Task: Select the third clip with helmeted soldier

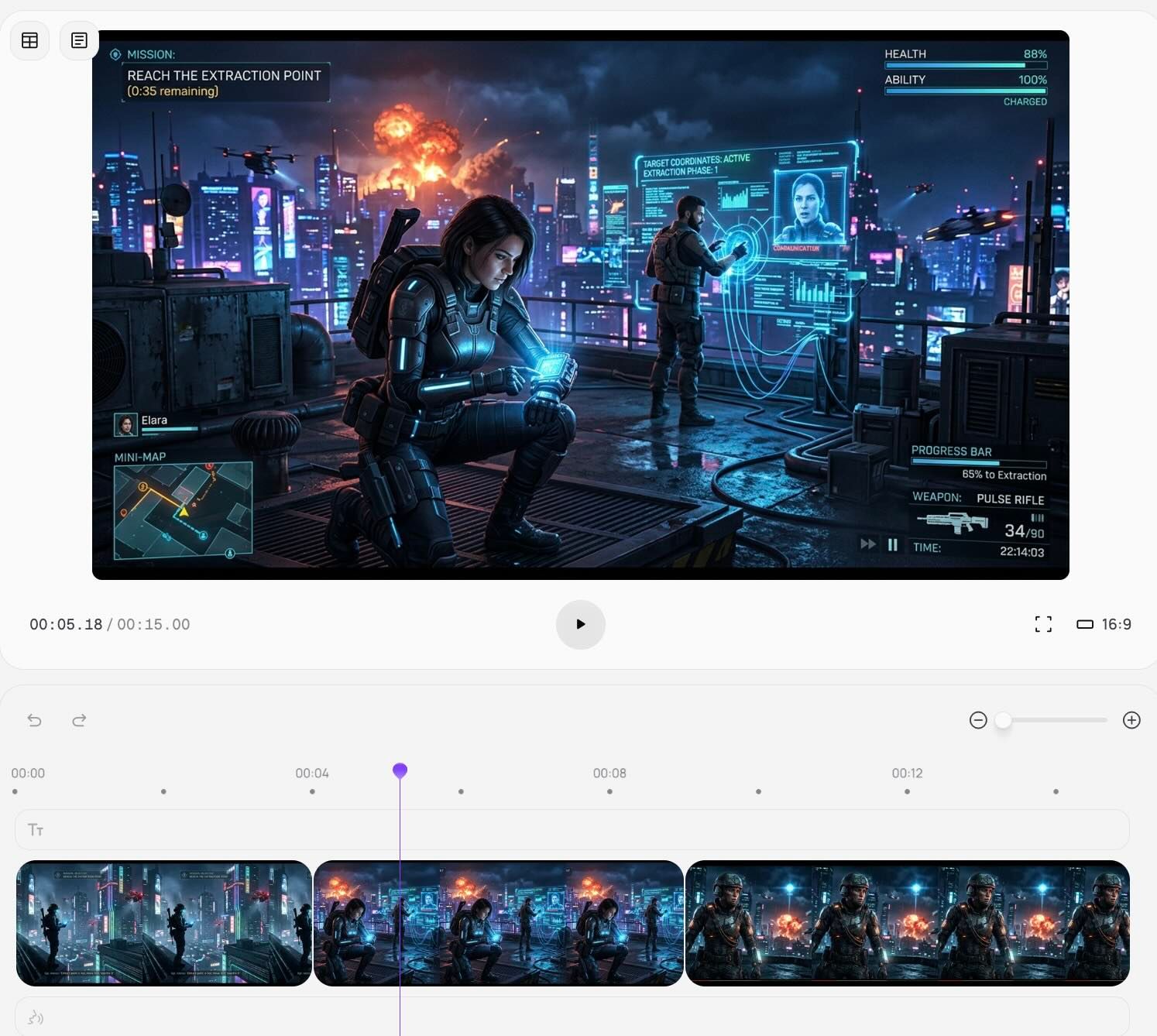Action: [907, 923]
